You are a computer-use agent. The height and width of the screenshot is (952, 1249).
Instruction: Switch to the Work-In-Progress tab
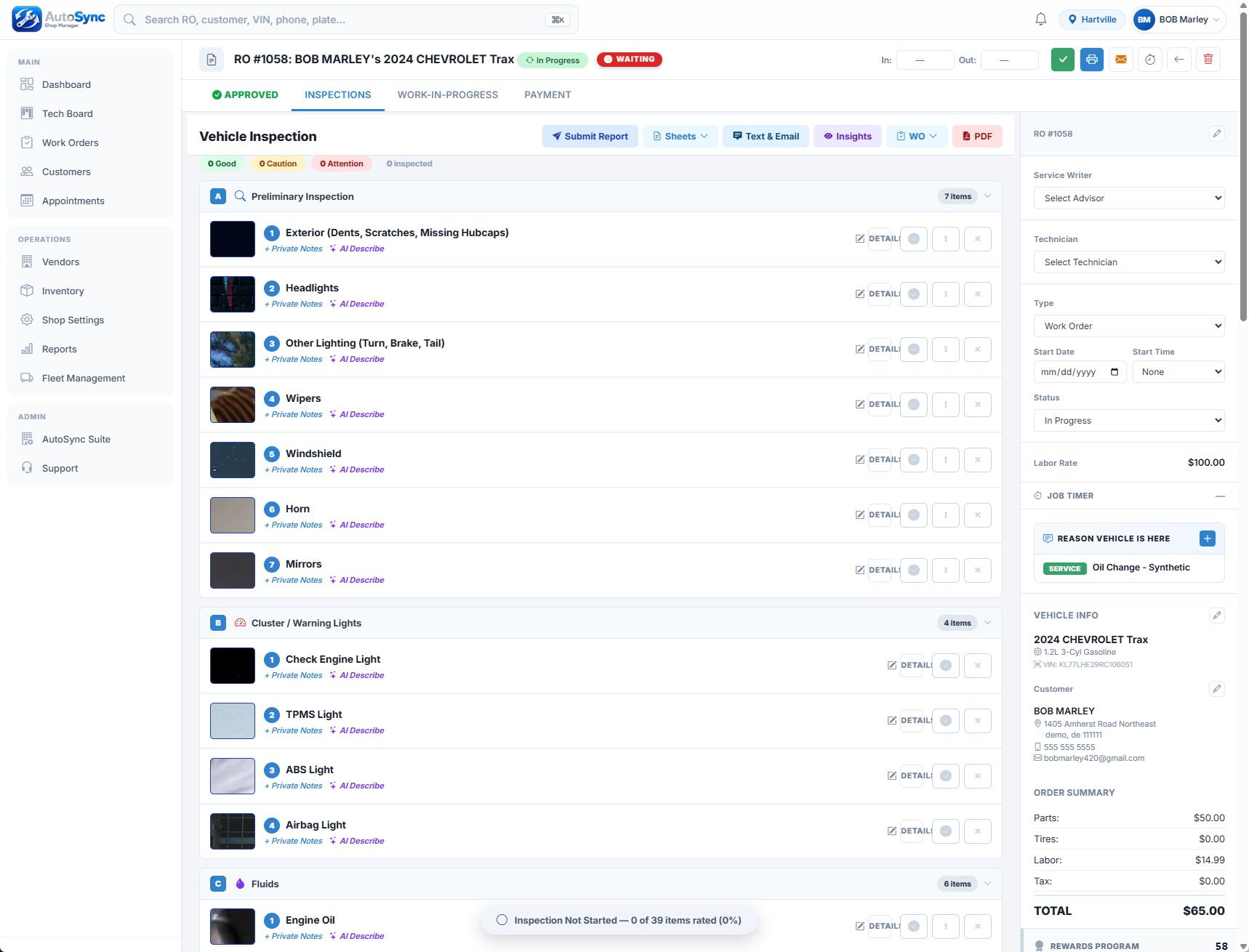[x=448, y=95]
